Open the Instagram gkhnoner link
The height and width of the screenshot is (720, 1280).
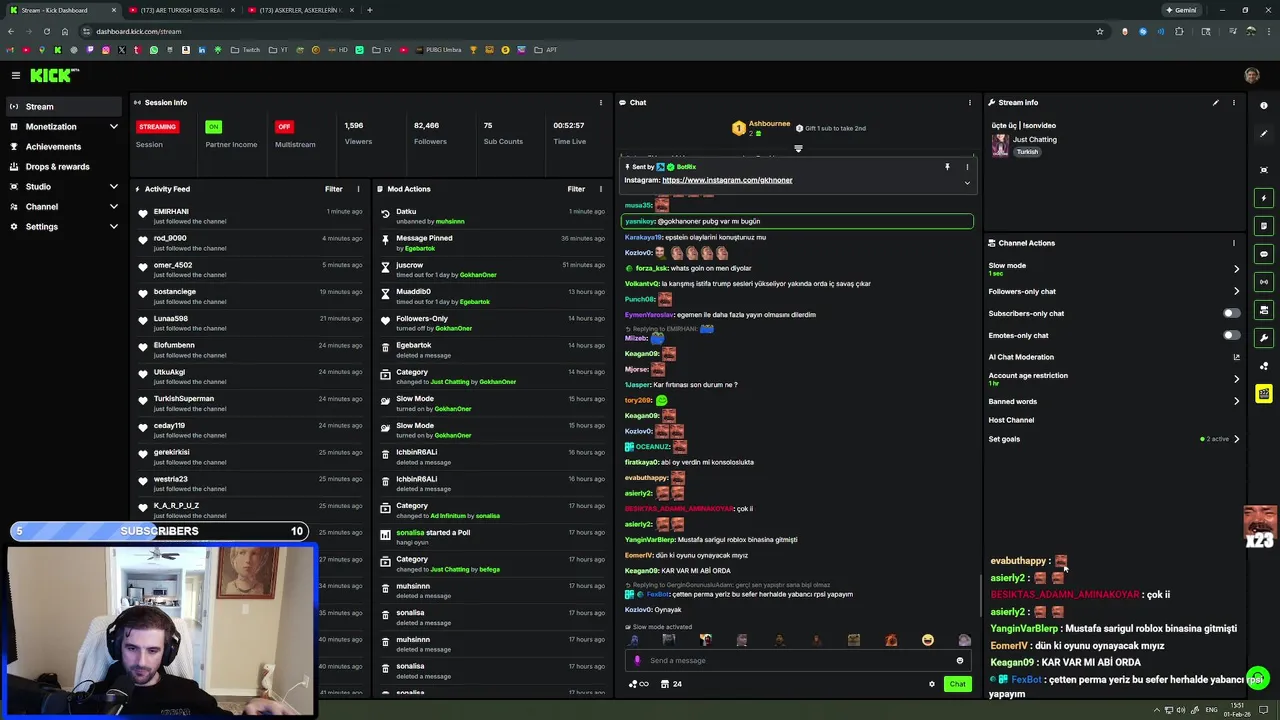coord(727,180)
